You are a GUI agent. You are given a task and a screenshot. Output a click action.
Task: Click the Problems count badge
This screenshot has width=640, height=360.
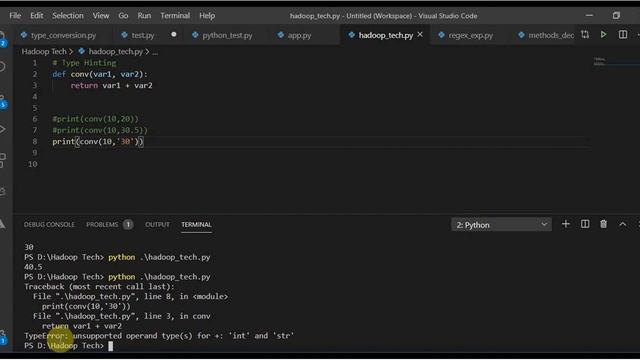[x=128, y=224]
